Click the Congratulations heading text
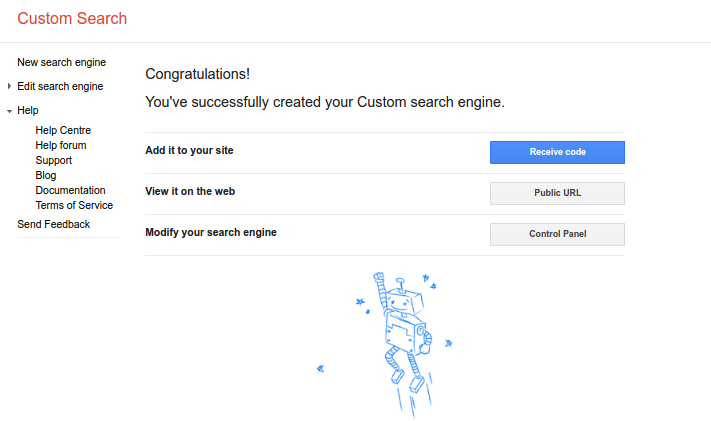 (x=197, y=74)
